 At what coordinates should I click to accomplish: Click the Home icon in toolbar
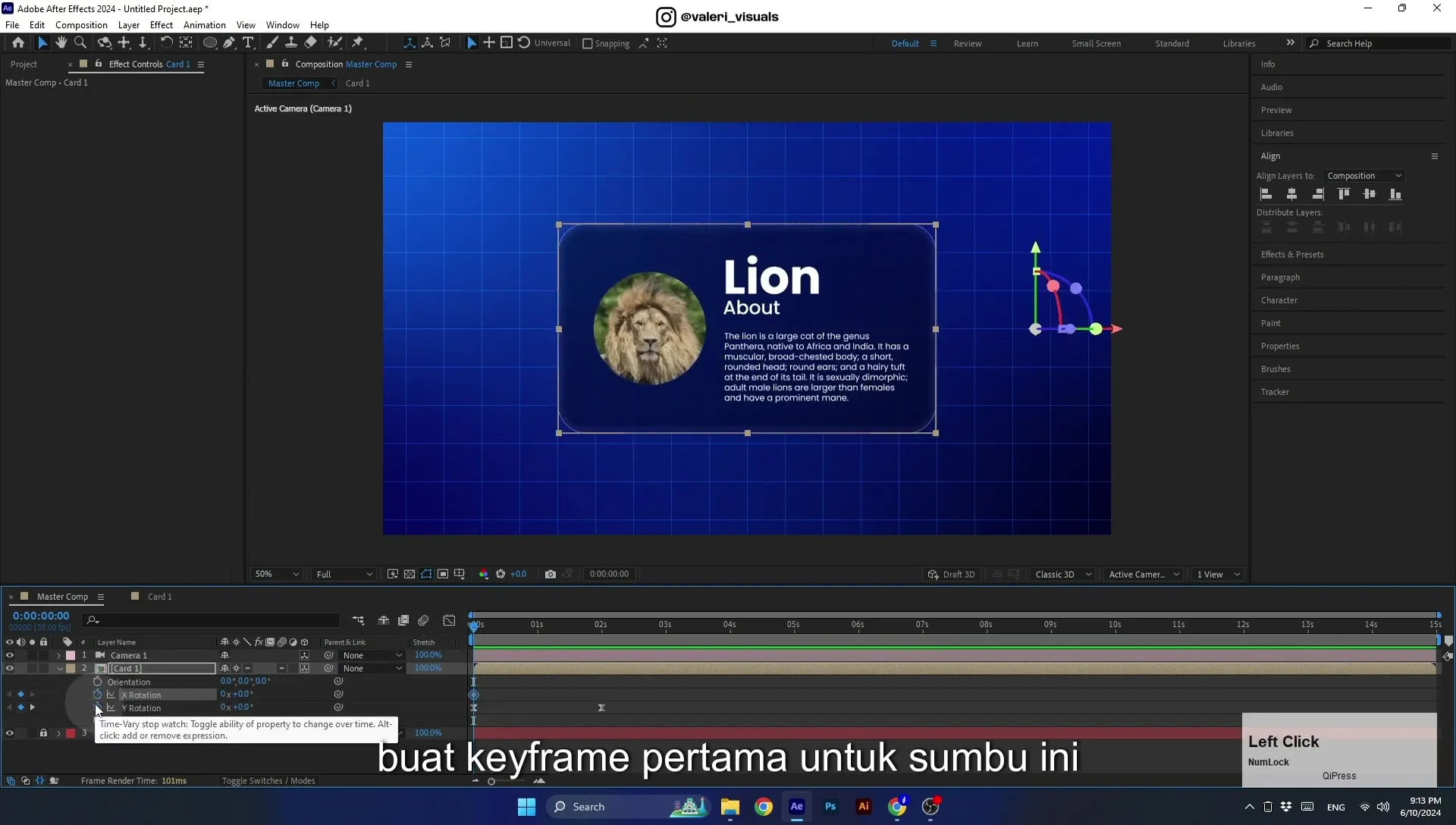[x=18, y=43]
